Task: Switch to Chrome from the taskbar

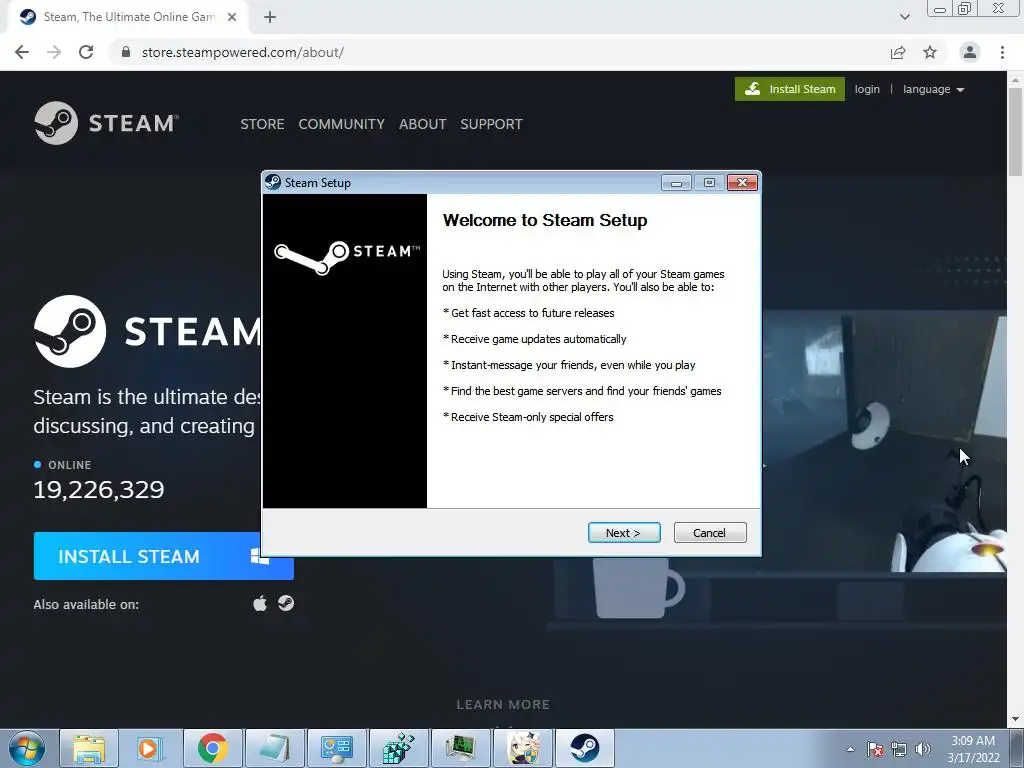Action: pos(213,748)
